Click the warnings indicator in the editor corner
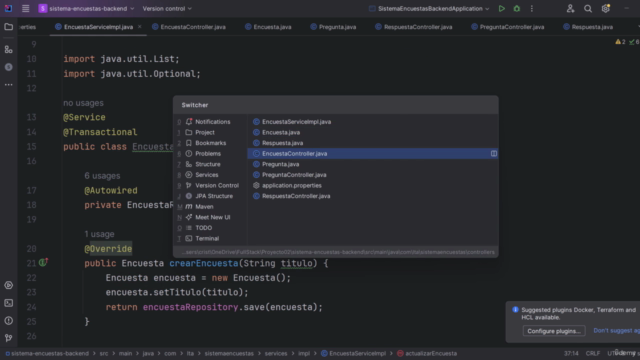 point(620,42)
